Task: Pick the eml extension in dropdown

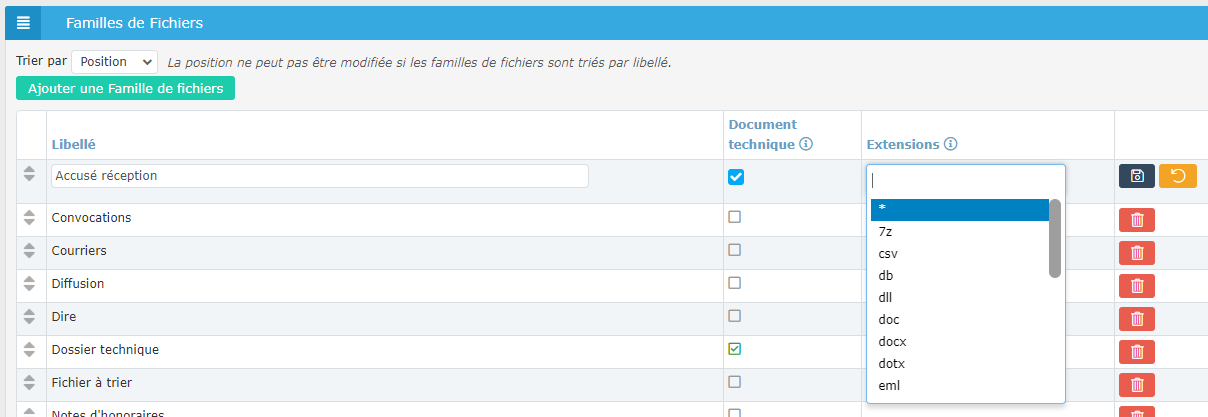Action: click(x=889, y=385)
